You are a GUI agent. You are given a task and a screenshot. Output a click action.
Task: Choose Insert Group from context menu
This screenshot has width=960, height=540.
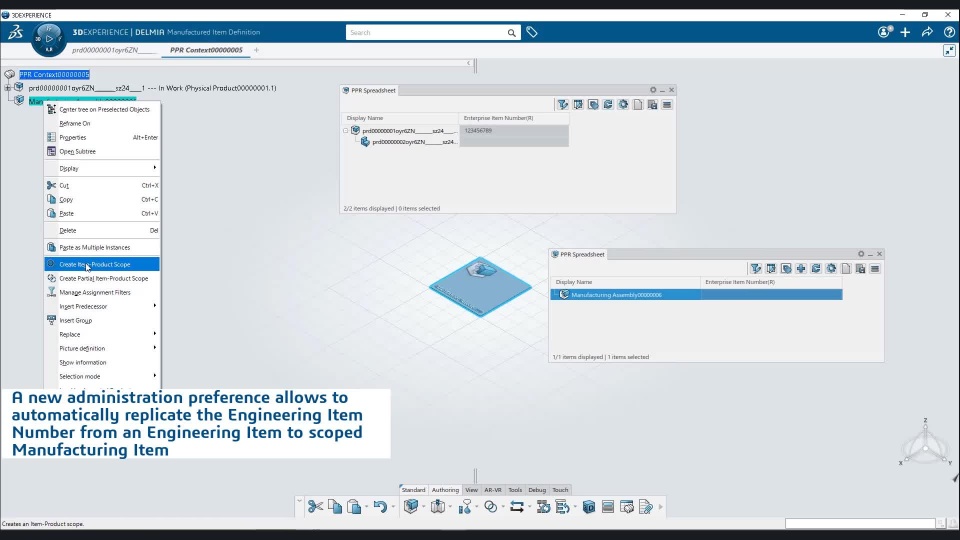coord(102,321)
